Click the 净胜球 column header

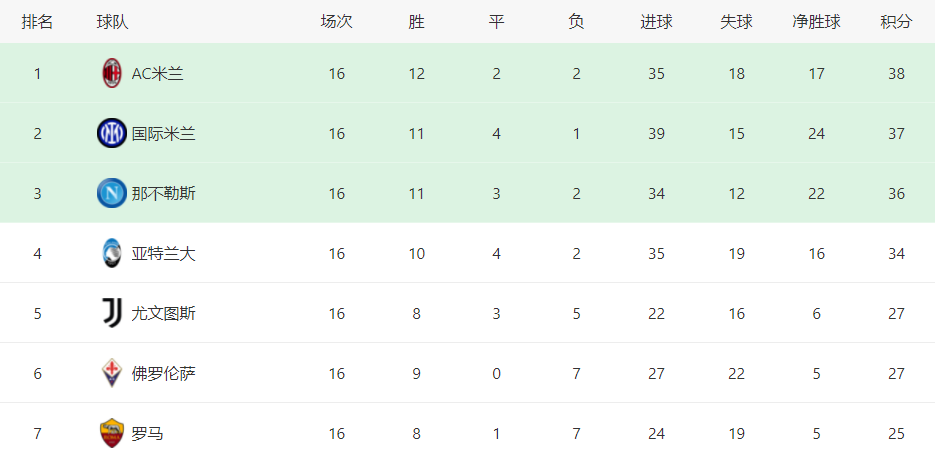pyautogui.click(x=816, y=22)
